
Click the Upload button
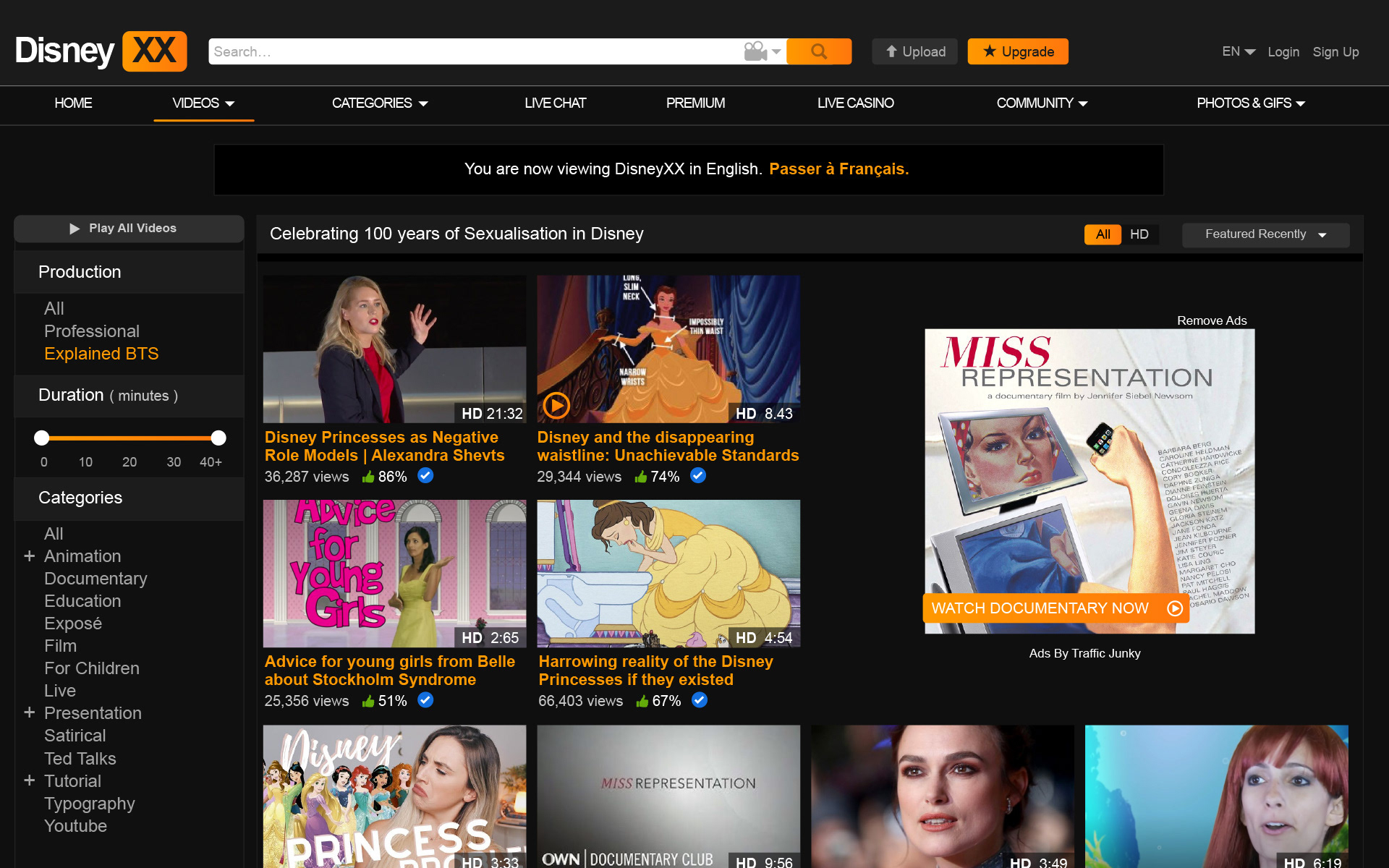[914, 51]
